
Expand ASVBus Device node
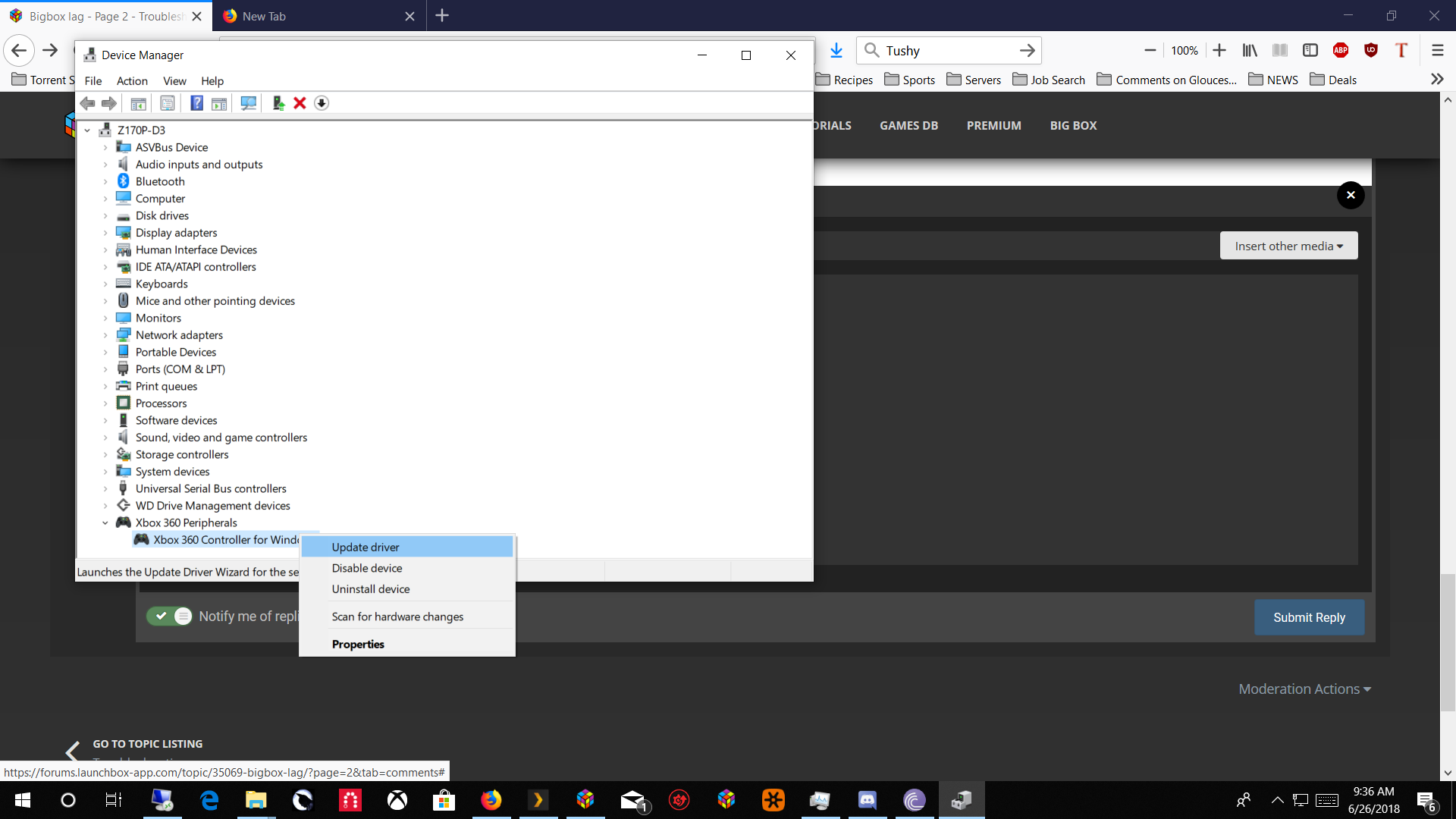click(105, 147)
